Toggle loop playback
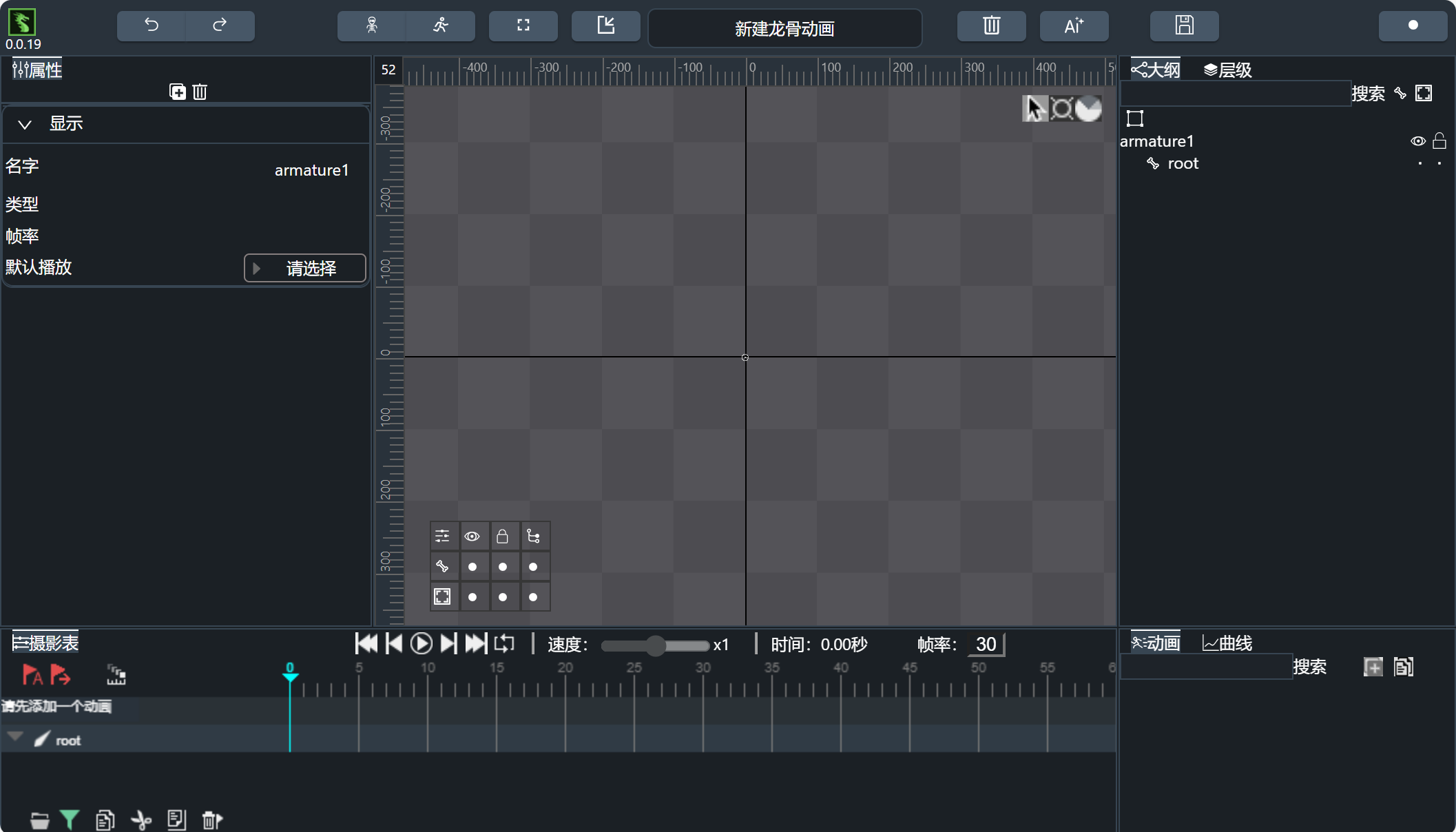The image size is (1456, 832). pos(504,644)
